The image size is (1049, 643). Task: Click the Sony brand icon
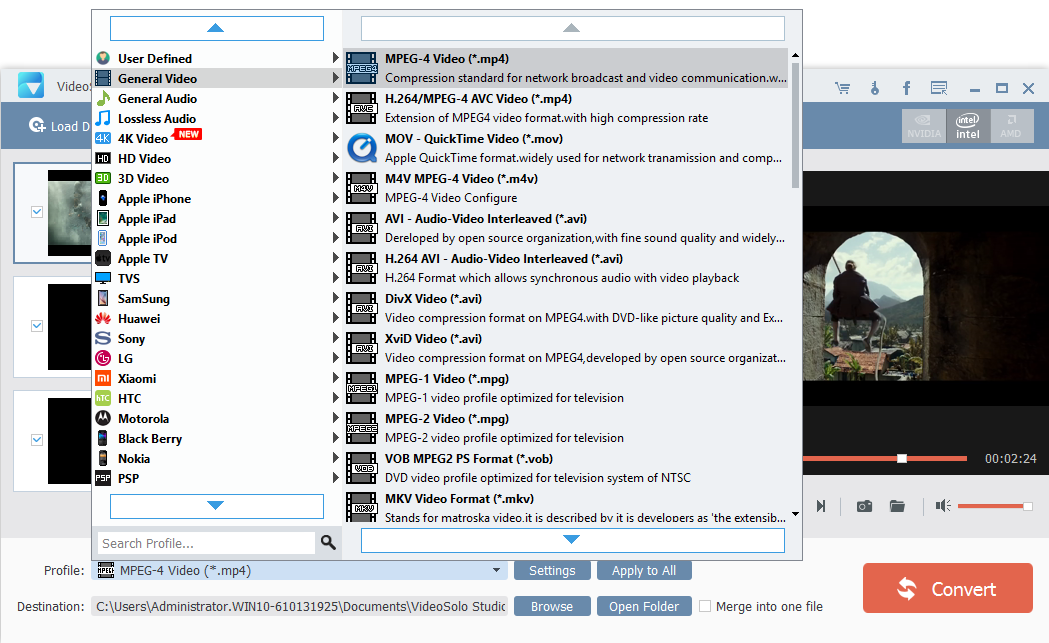(103, 339)
